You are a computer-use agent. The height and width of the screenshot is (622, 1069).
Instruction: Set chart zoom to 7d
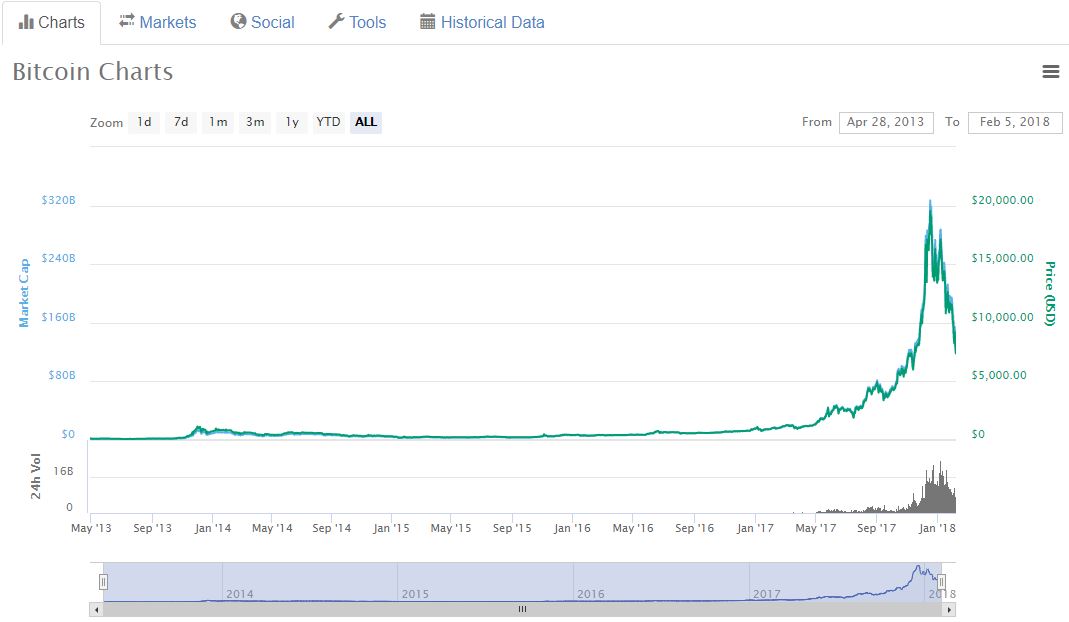pos(181,122)
